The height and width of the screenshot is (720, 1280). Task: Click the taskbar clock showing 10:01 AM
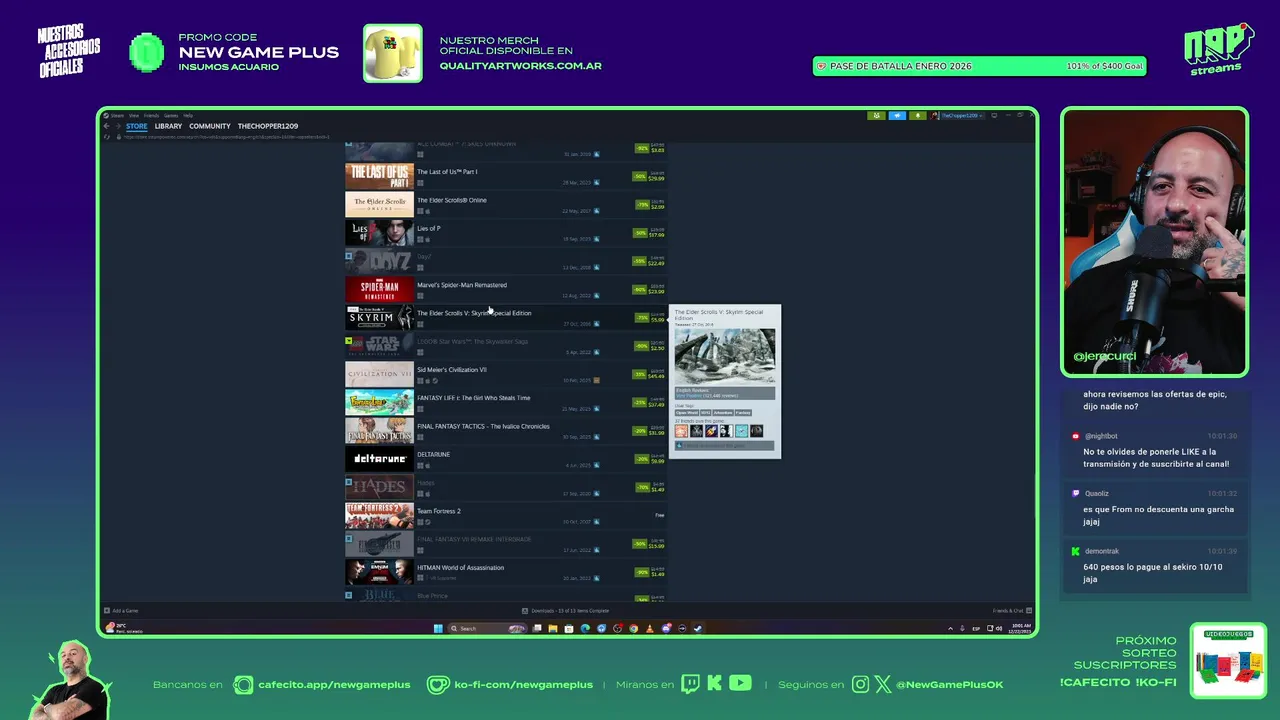[x=1021, y=628]
